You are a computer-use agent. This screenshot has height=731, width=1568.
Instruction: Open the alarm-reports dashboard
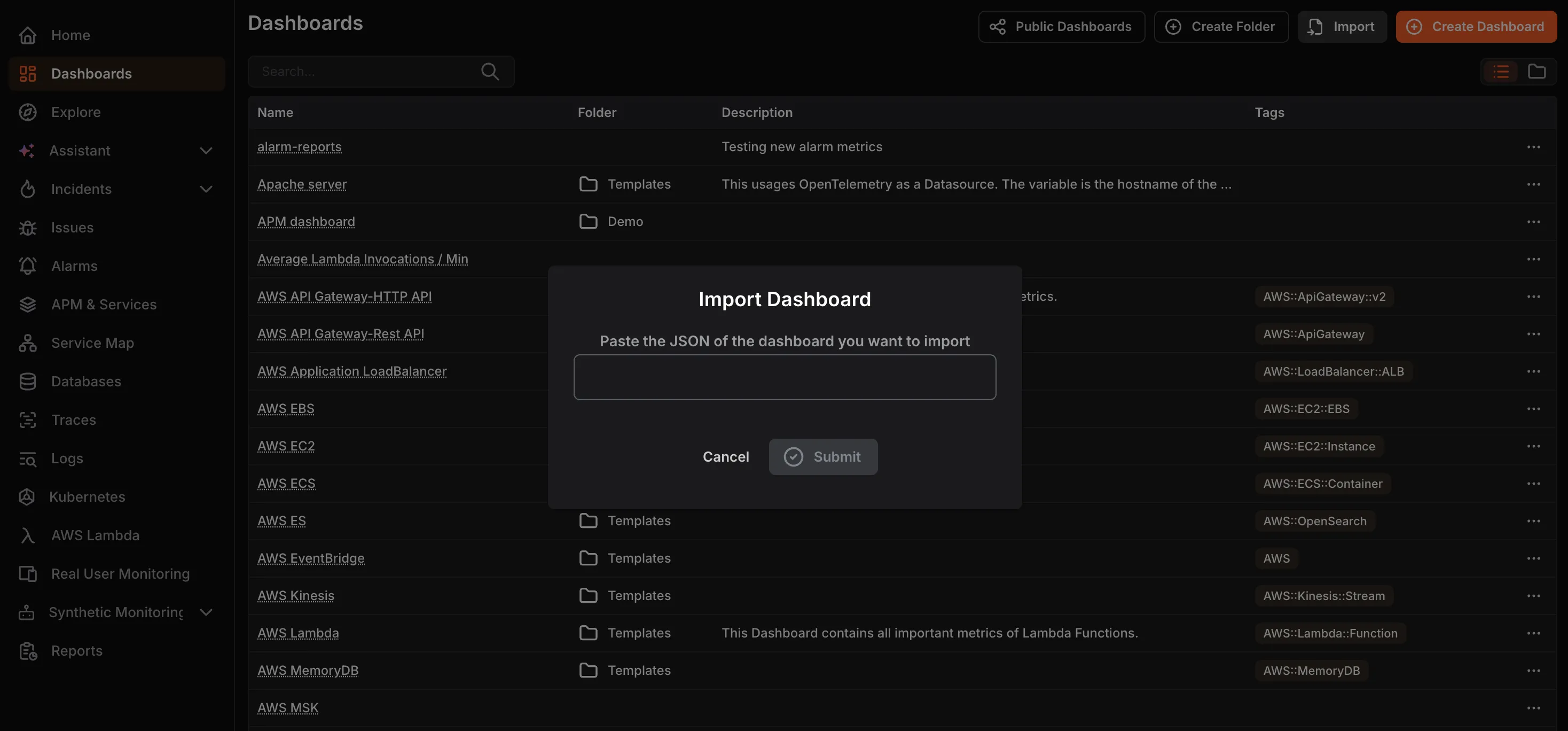tap(300, 147)
